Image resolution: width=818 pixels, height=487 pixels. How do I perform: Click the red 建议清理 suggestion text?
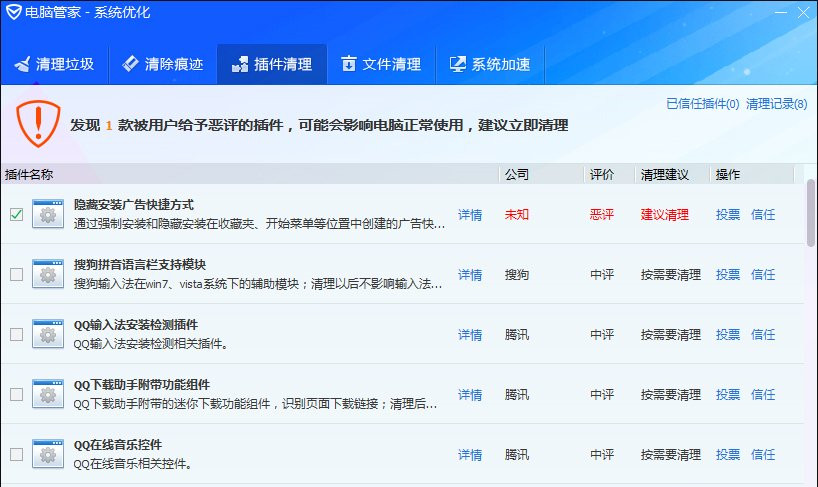[x=665, y=215]
